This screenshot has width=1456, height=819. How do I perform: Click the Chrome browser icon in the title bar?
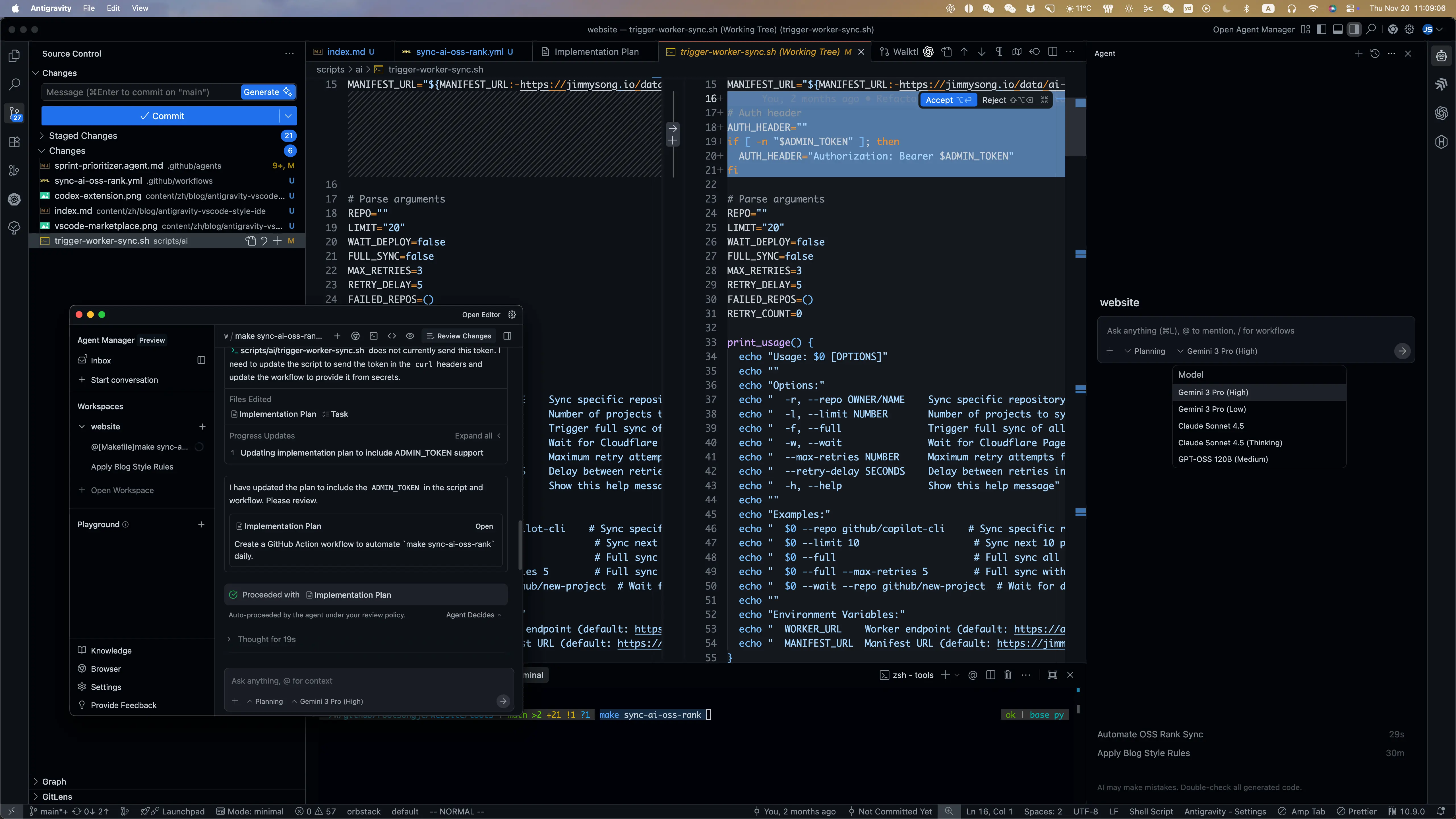pos(1393,29)
